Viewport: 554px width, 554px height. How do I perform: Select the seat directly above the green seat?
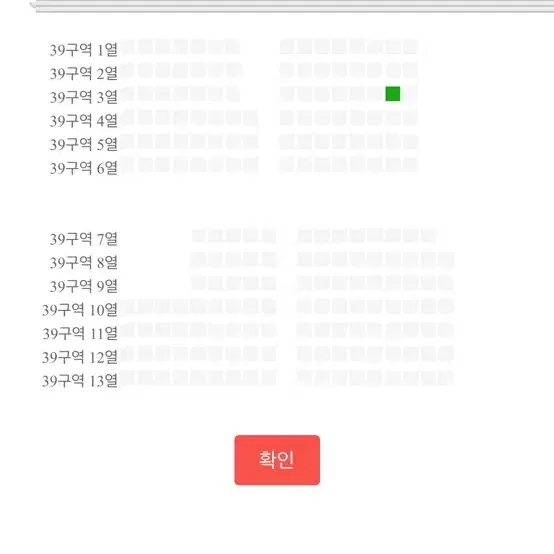point(393,70)
